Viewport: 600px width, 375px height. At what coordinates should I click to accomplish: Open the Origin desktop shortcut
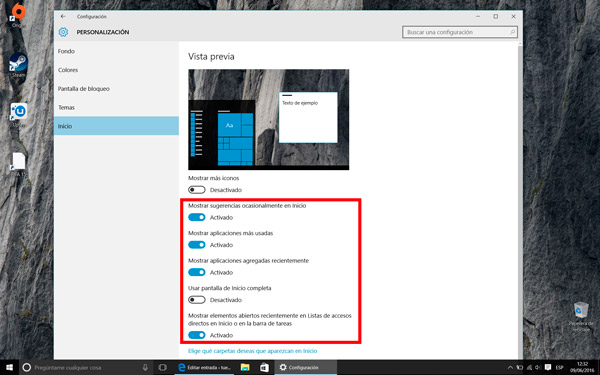point(18,15)
